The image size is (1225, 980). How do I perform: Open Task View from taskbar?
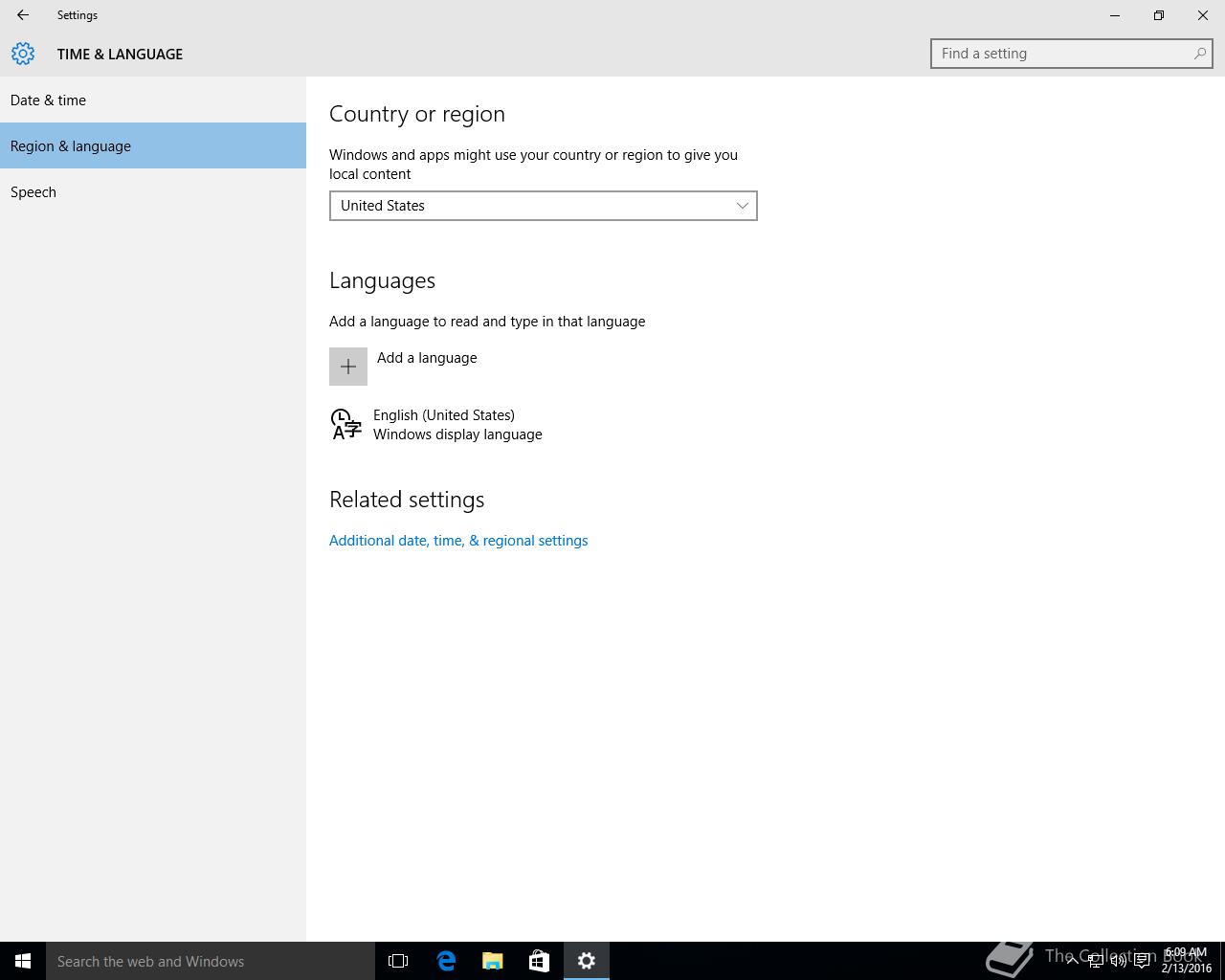point(398,961)
